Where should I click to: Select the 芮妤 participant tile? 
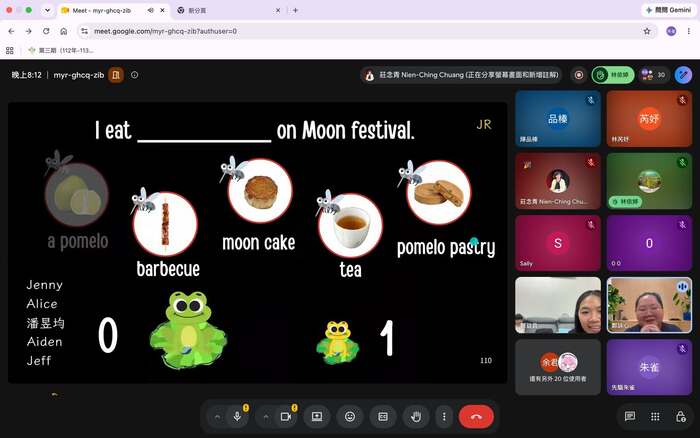tap(649, 119)
